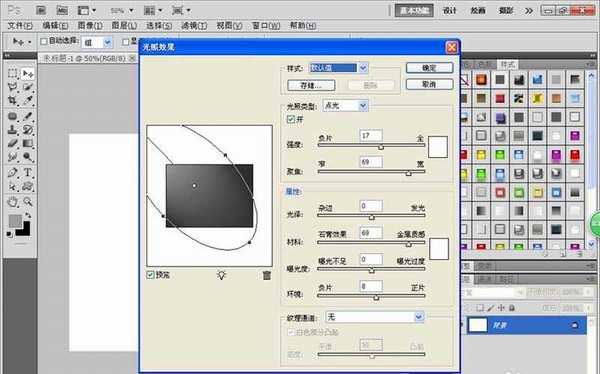Select the Dodge tool
The height and width of the screenshot is (374, 600).
point(28,157)
